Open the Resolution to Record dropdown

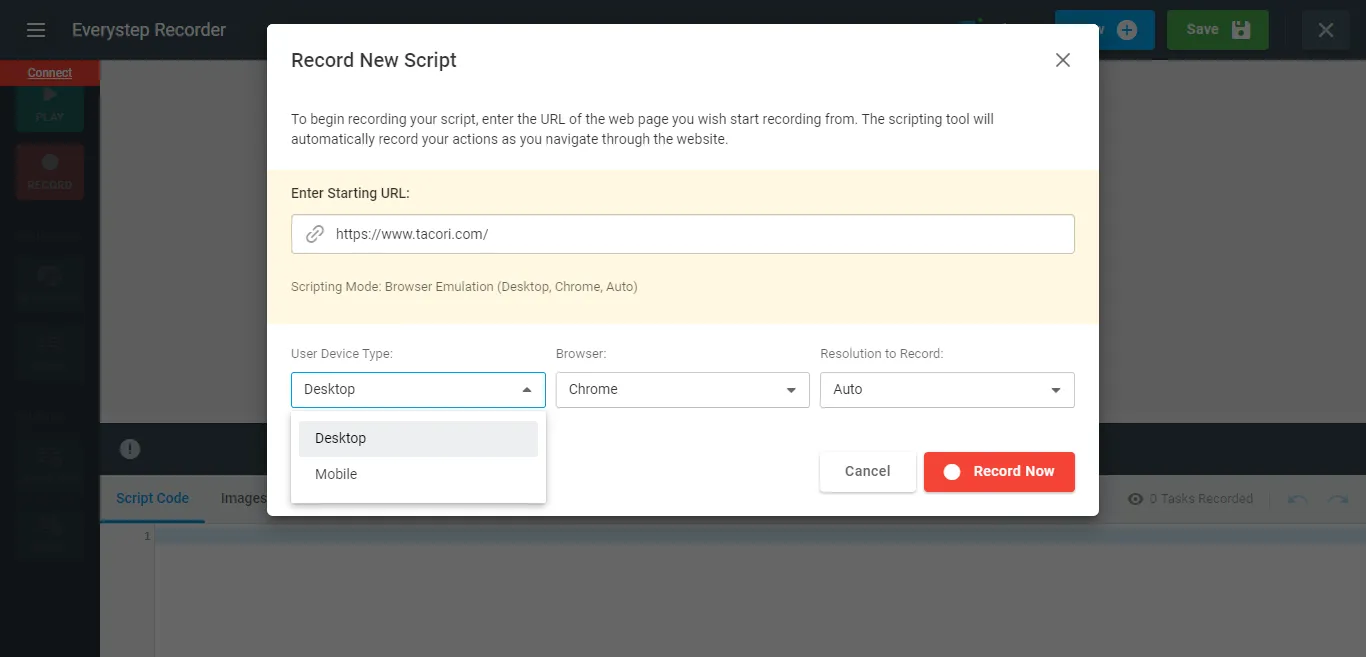coord(947,390)
